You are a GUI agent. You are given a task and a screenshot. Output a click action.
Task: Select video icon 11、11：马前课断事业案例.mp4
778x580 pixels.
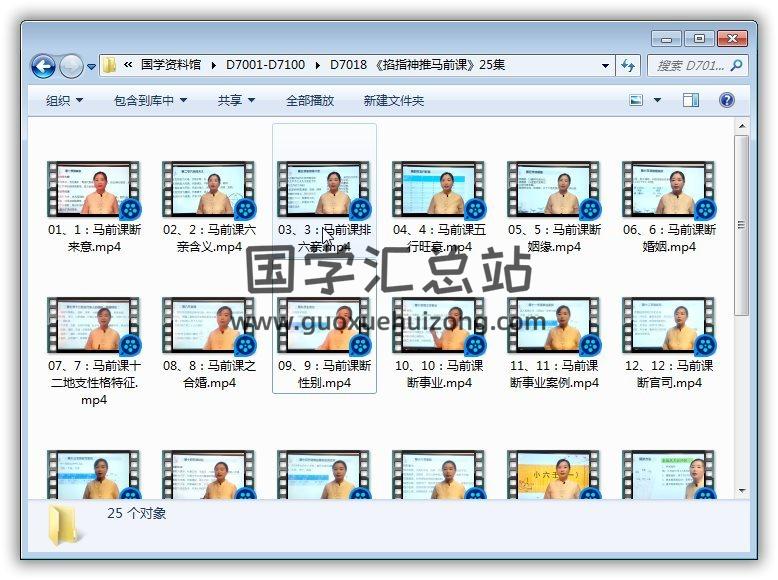[x=554, y=326]
